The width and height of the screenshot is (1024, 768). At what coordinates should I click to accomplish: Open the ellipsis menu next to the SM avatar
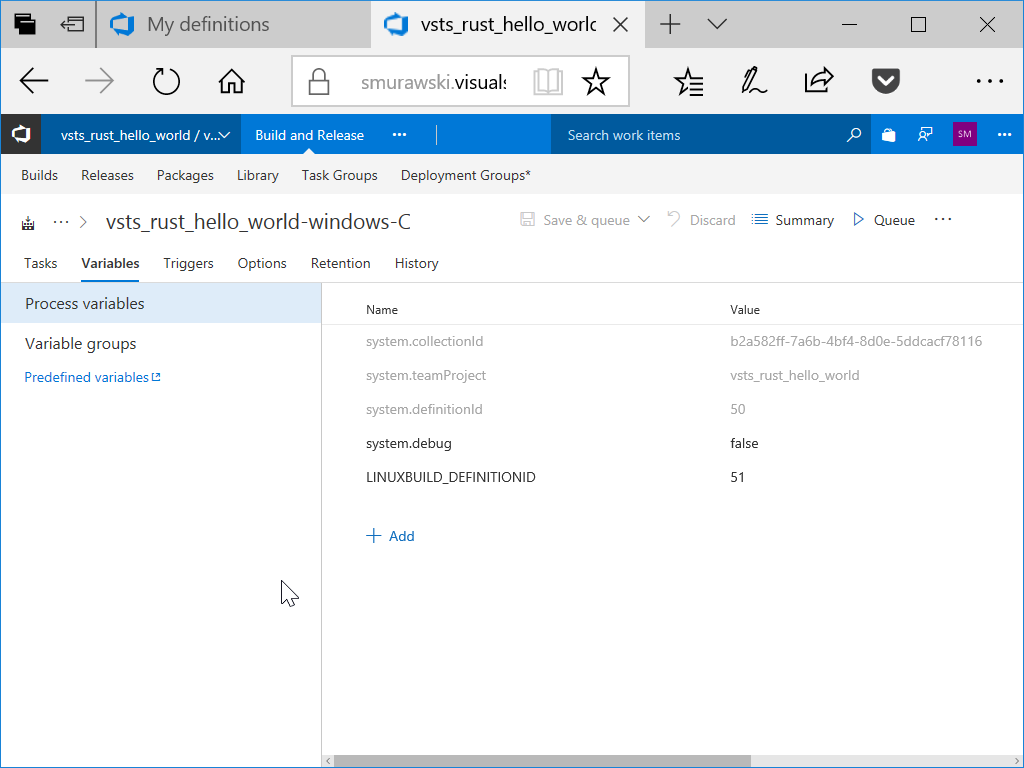click(1004, 135)
